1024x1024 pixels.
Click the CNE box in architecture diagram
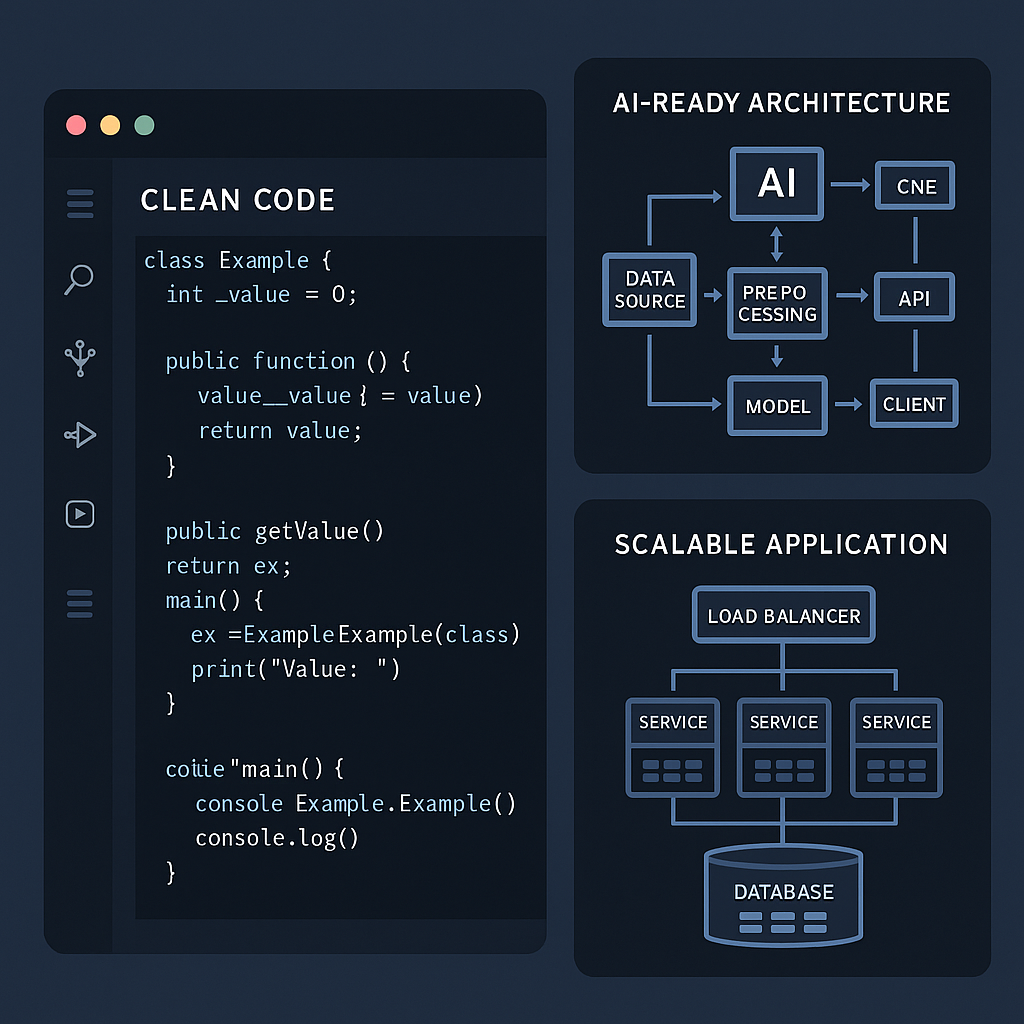(x=915, y=186)
